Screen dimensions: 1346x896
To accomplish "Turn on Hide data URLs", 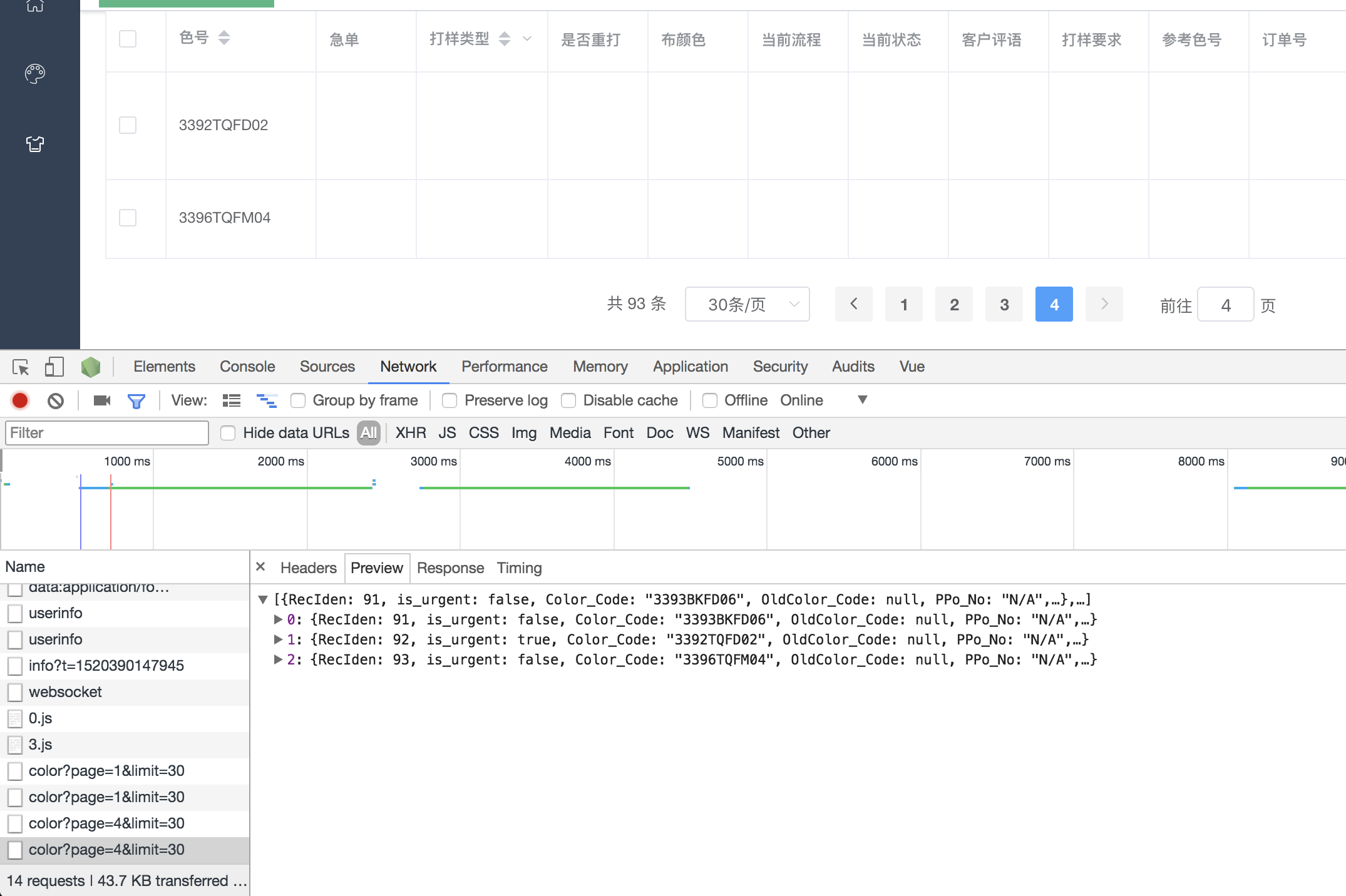I will [x=228, y=432].
